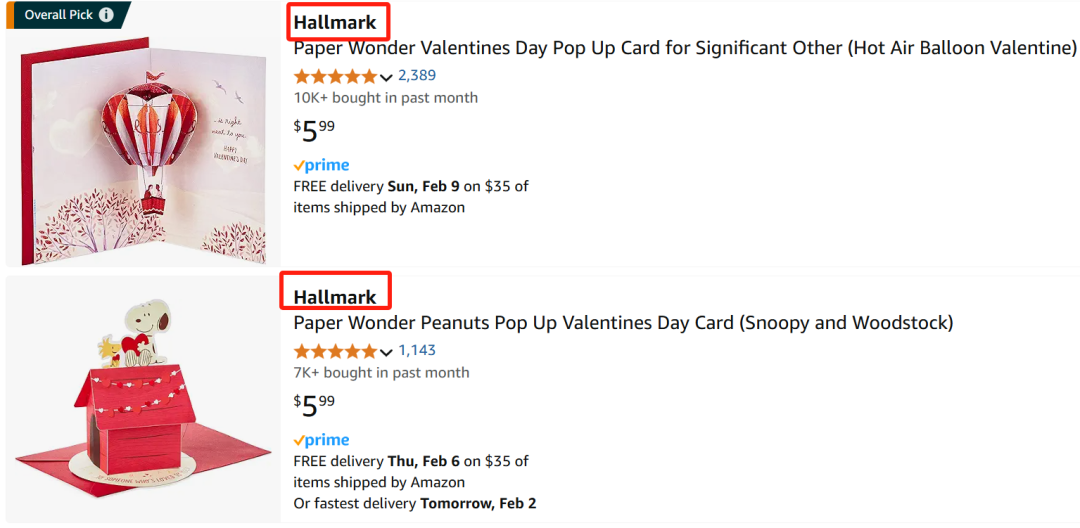The width and height of the screenshot is (1080, 528).
Task: Click the $5.99 price of Snoopy card
Action: 315,405
